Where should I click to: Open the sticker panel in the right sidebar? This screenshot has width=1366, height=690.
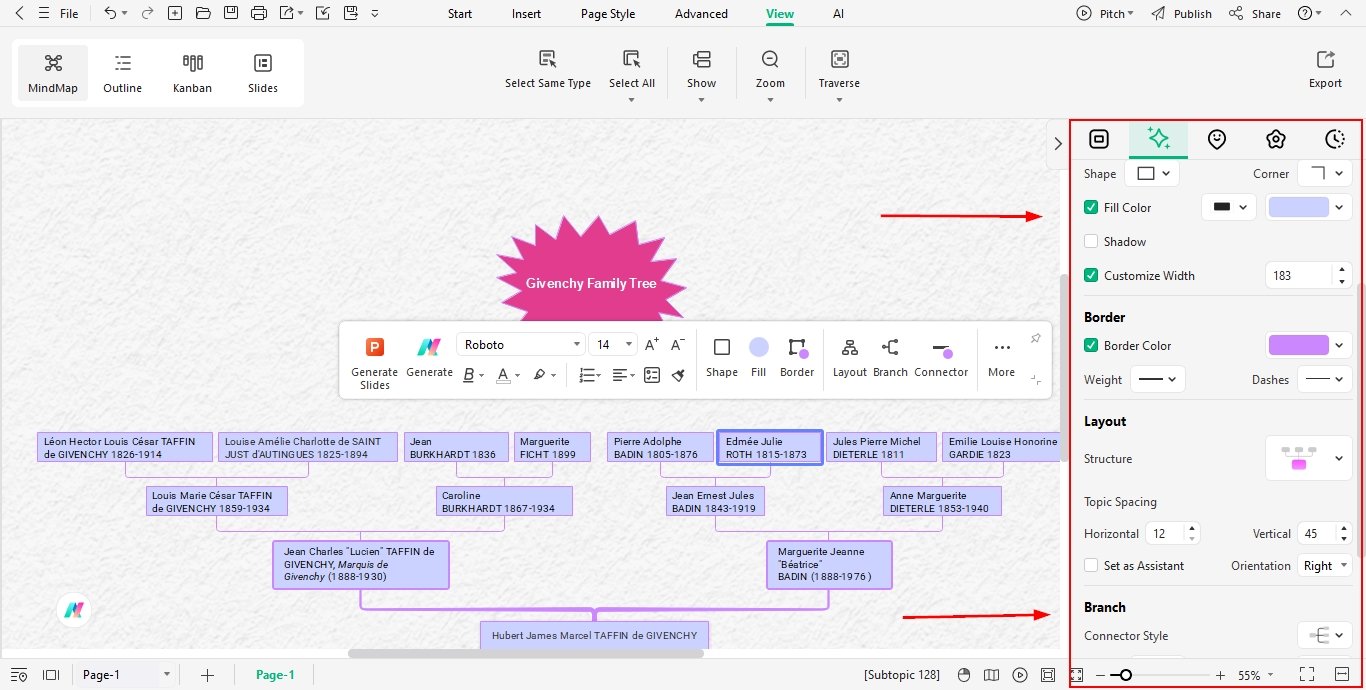(1217, 139)
